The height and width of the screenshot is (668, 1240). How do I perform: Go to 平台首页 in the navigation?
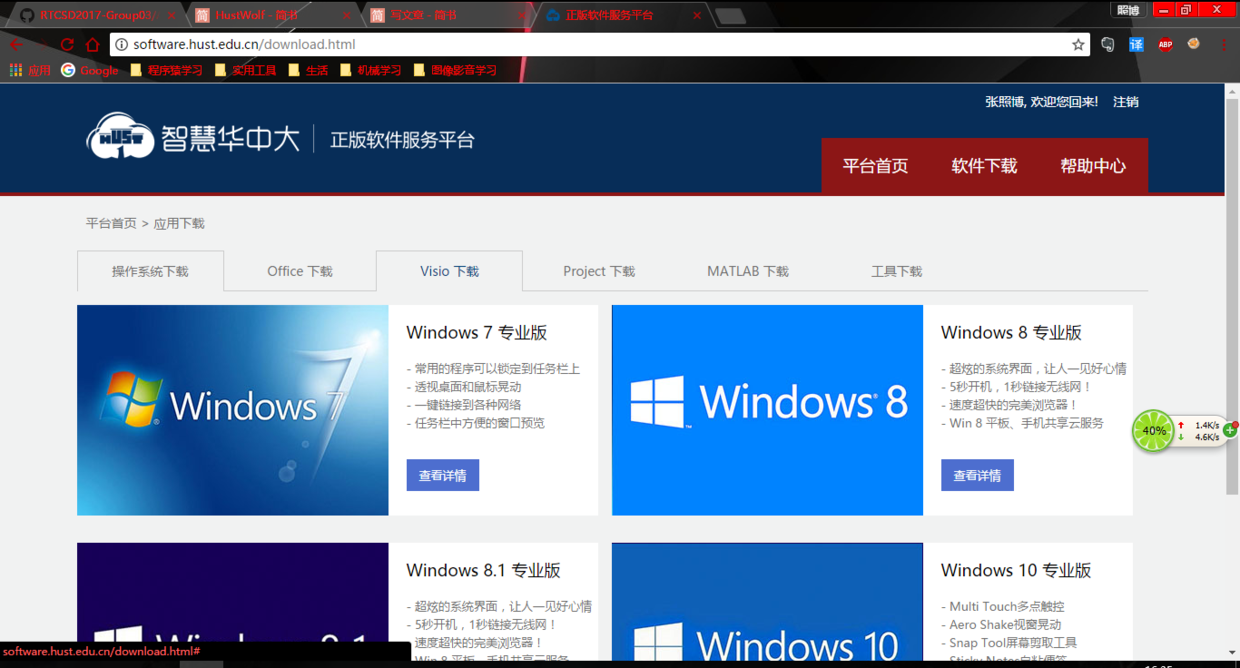pos(875,166)
